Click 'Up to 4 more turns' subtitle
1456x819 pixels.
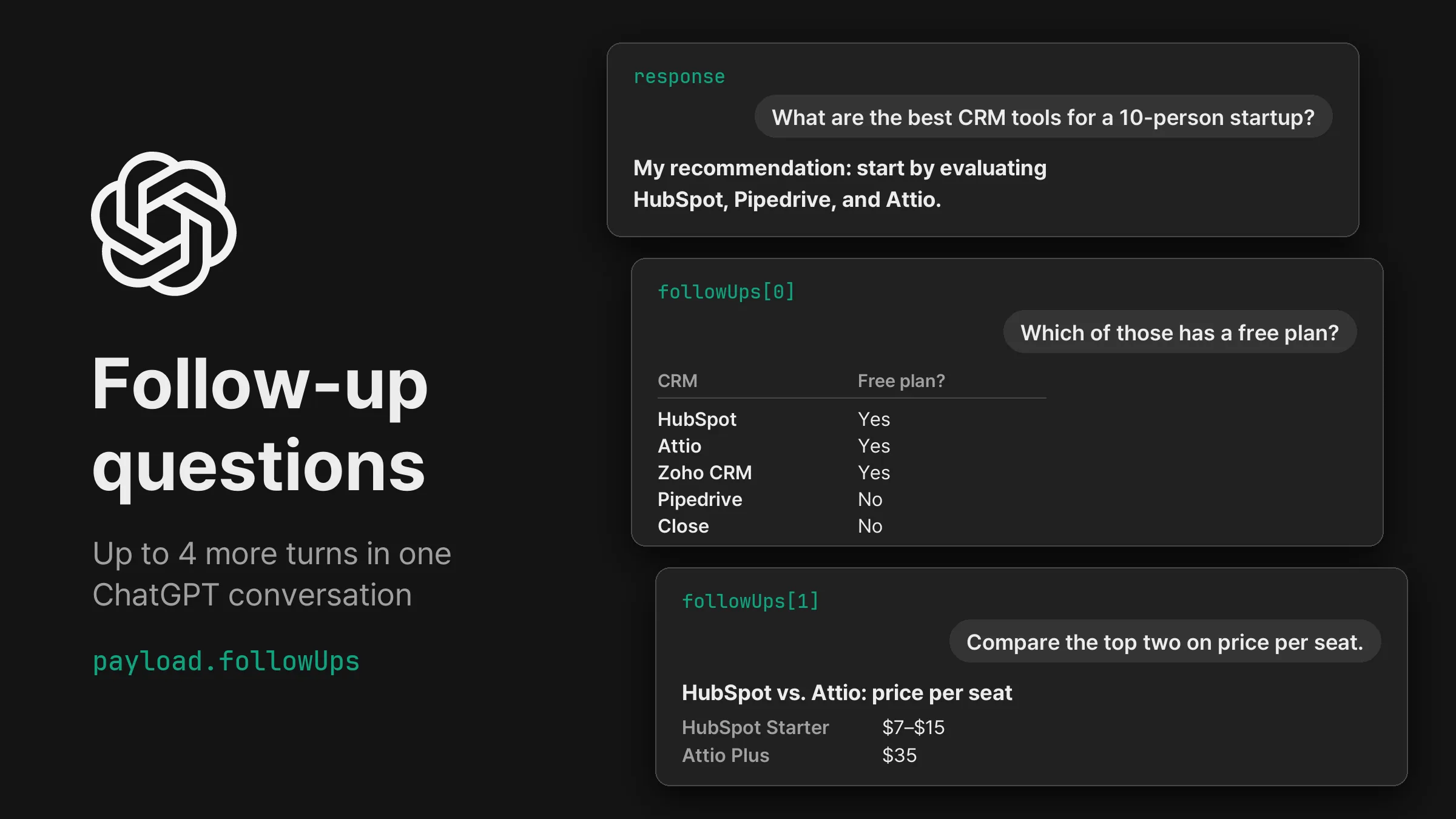pyautogui.click(x=272, y=574)
